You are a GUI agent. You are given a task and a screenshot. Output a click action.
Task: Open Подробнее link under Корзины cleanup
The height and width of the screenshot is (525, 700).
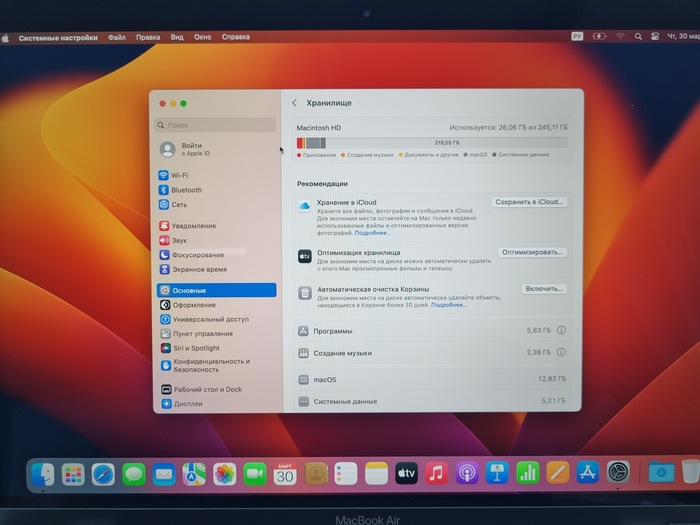coord(449,305)
